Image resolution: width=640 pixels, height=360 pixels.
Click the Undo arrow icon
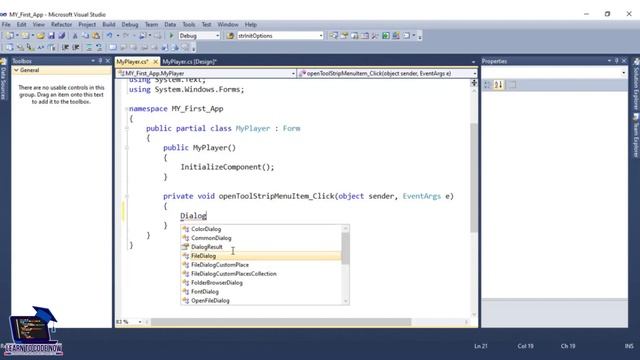(x=109, y=36)
